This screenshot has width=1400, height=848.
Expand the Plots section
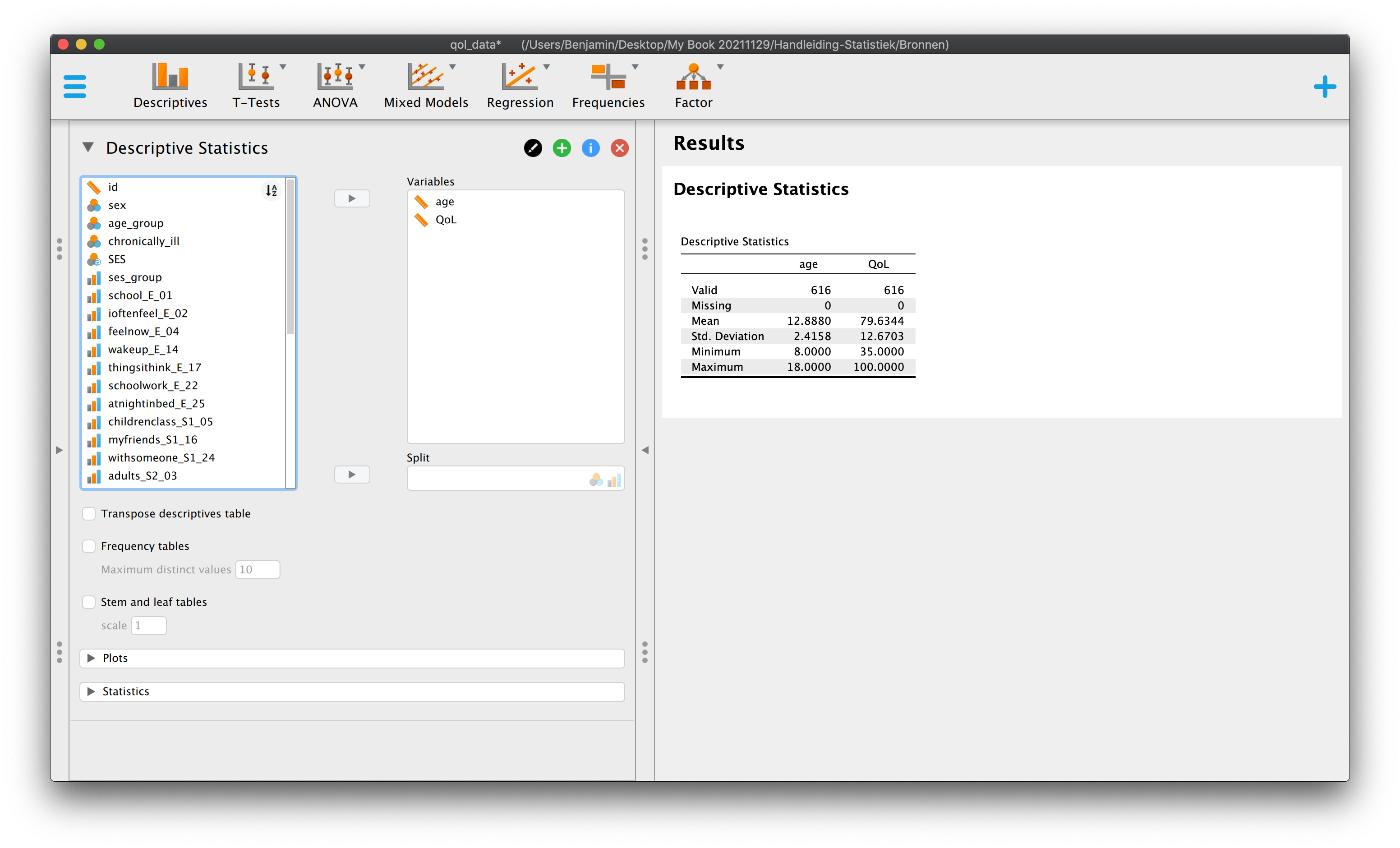click(352, 658)
